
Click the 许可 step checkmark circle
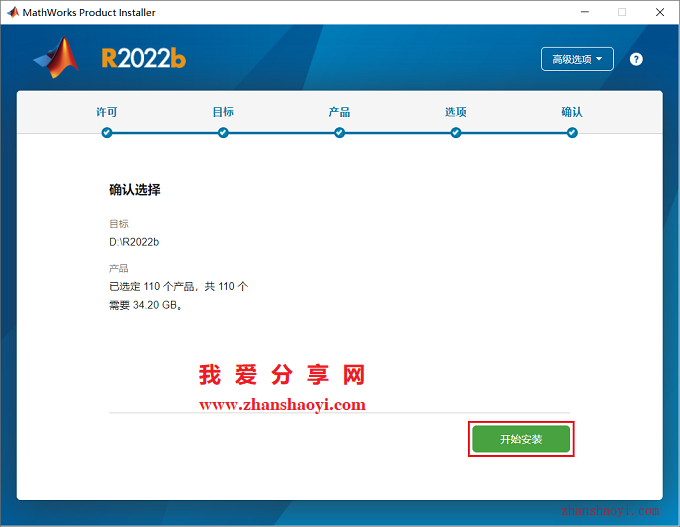[x=107, y=133]
